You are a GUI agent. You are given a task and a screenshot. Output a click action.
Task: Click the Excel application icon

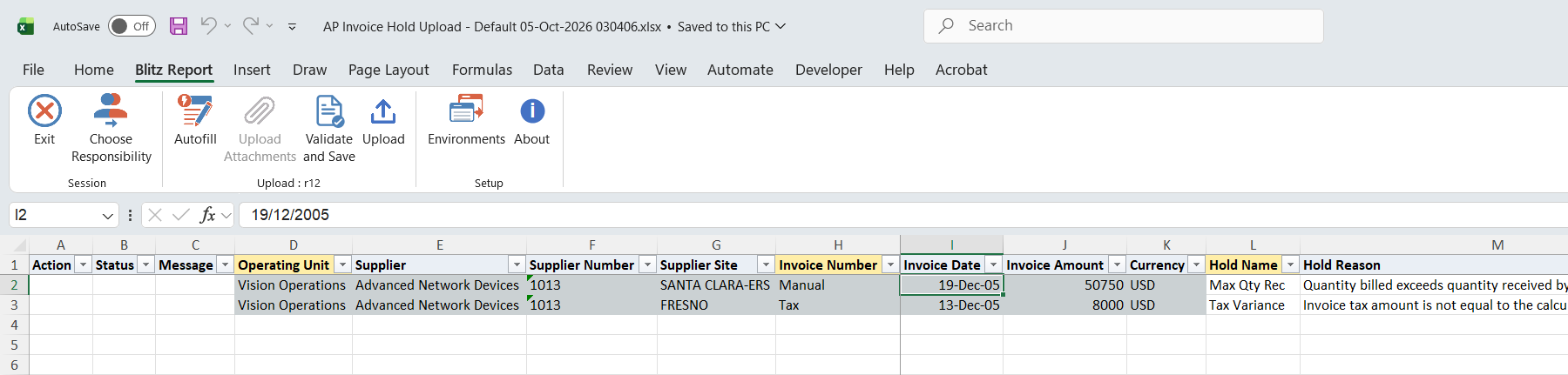[26, 26]
